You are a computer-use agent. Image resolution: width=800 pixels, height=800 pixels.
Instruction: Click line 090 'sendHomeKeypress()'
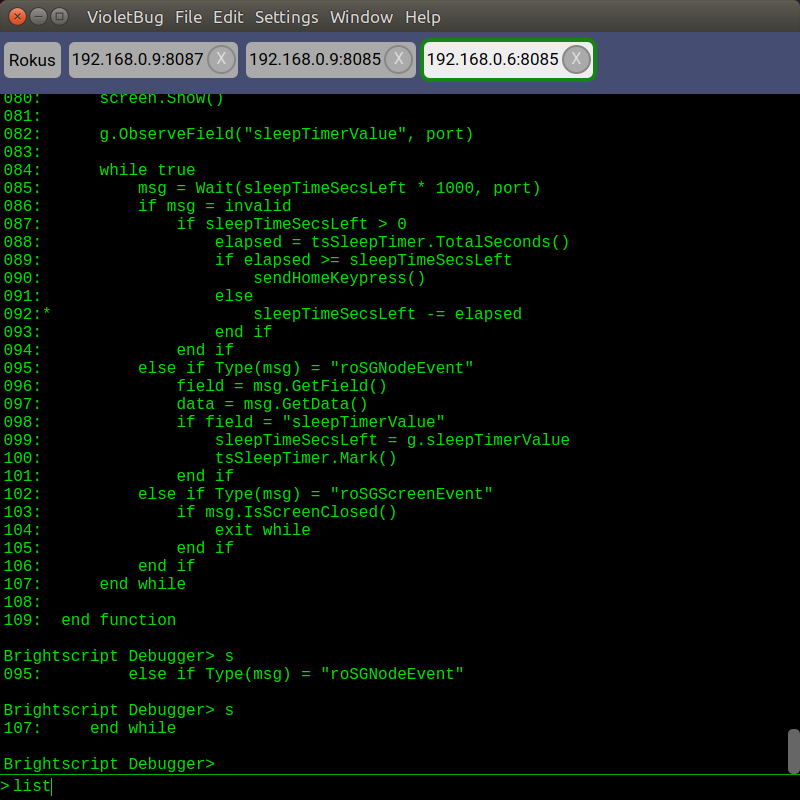point(339,278)
